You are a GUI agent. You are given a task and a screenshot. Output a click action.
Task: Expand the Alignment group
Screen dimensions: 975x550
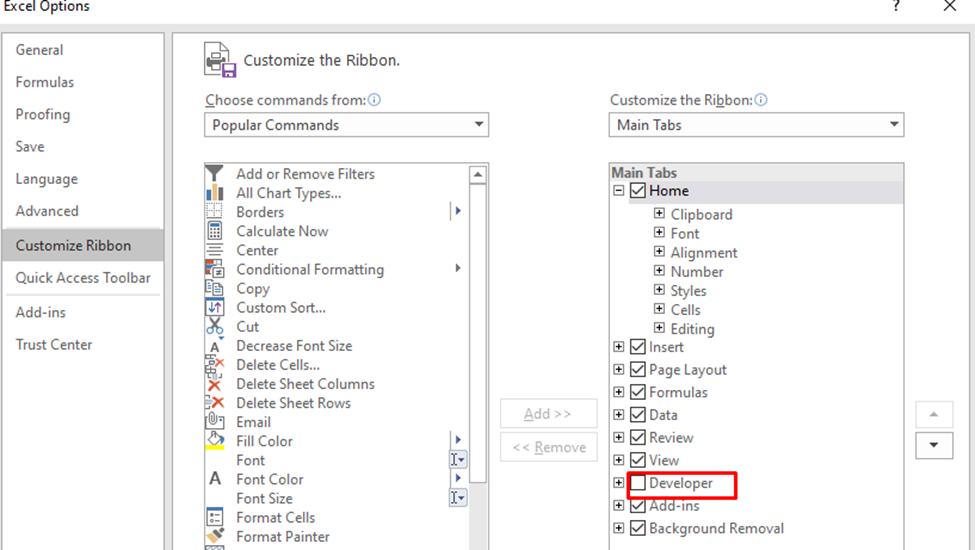(659, 251)
